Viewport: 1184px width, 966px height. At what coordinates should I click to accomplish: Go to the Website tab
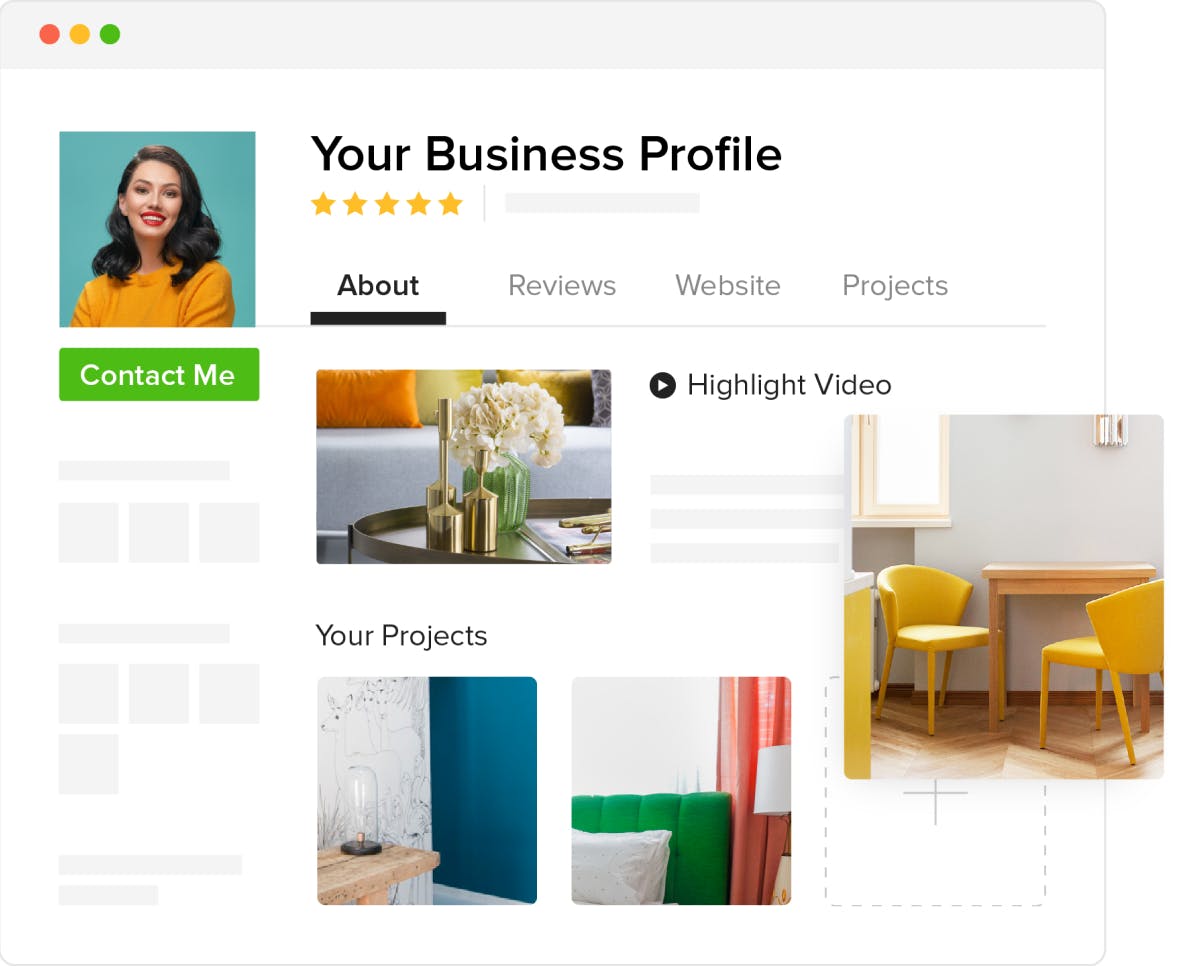(728, 285)
